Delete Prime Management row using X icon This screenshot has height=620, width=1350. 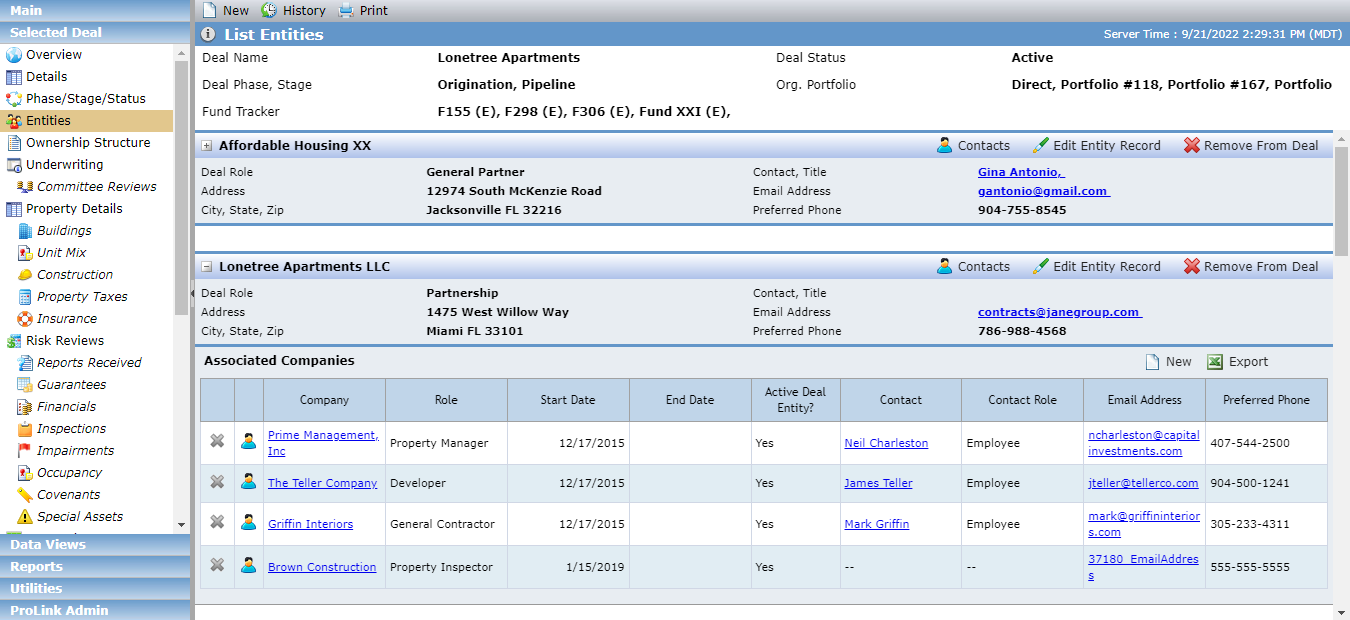pos(217,440)
